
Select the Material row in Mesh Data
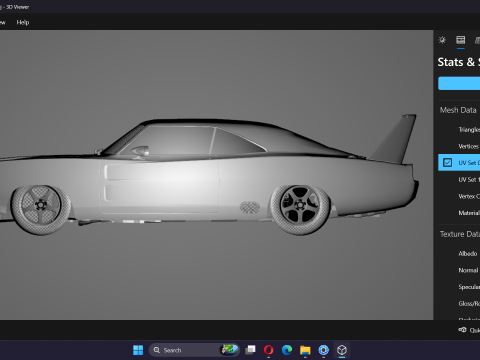tap(459, 213)
